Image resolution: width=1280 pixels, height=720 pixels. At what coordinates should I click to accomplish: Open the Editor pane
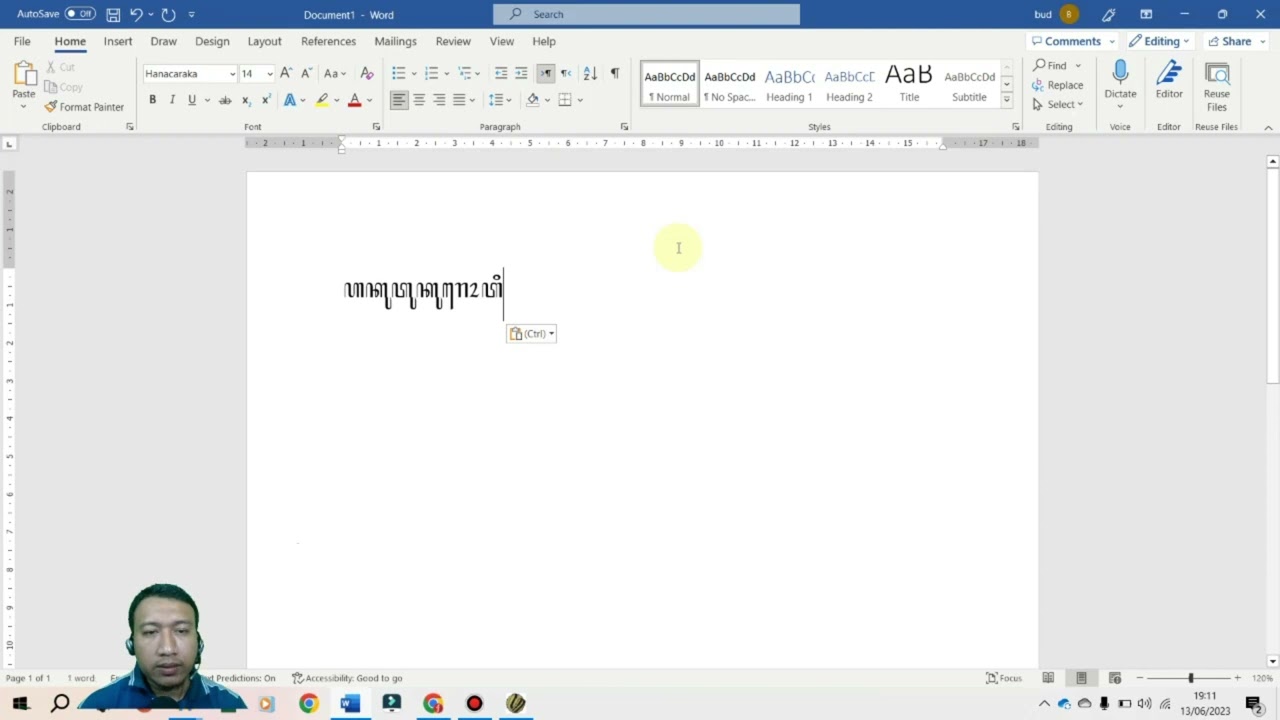1169,80
